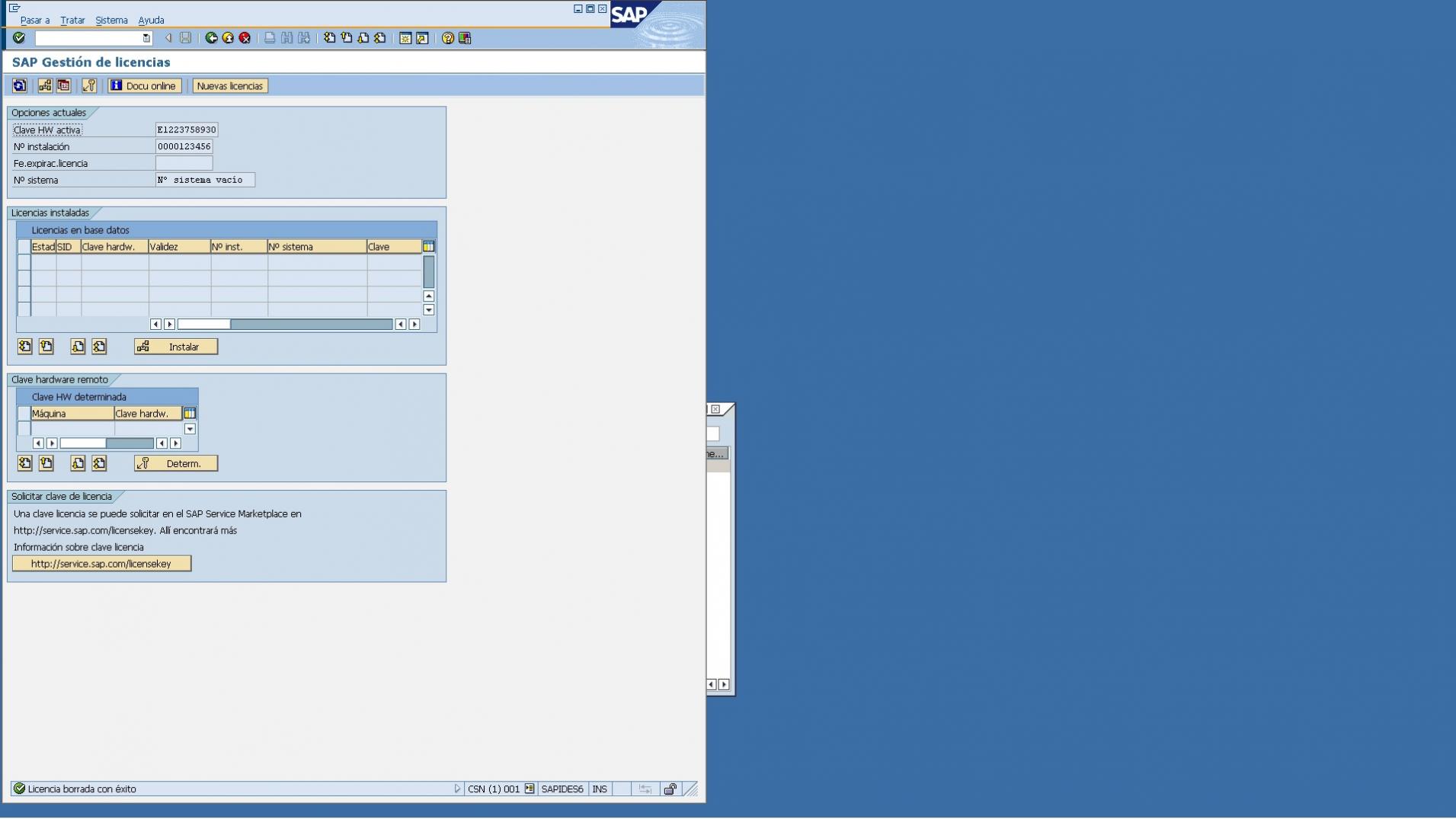Screen dimensions: 1456x819
Task: Select all rows in Clave HW determinada table
Action: click(x=24, y=414)
